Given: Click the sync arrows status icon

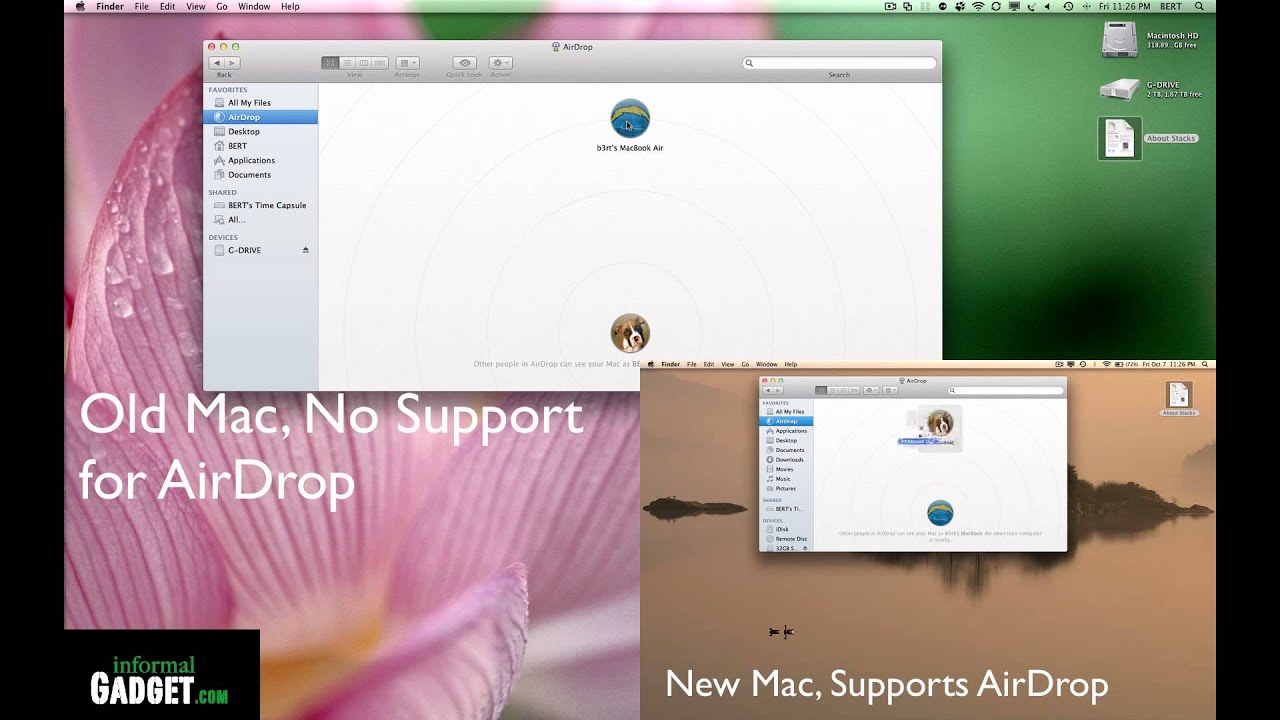Looking at the screenshot, I should click(996, 6).
